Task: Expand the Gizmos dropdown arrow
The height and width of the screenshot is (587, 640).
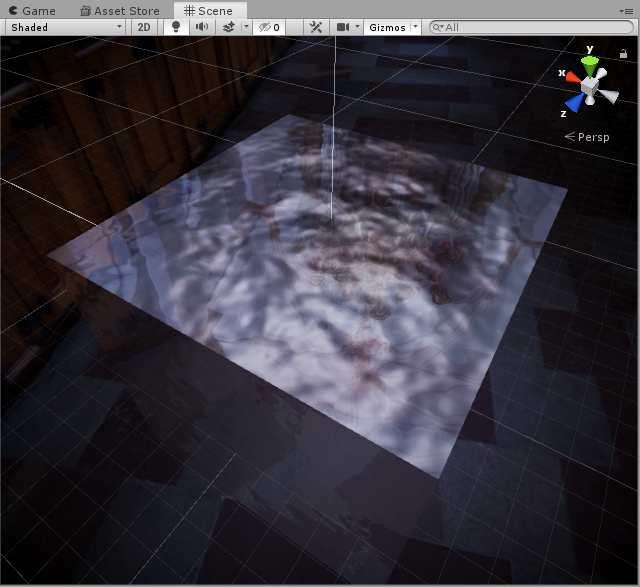Action: click(416, 27)
